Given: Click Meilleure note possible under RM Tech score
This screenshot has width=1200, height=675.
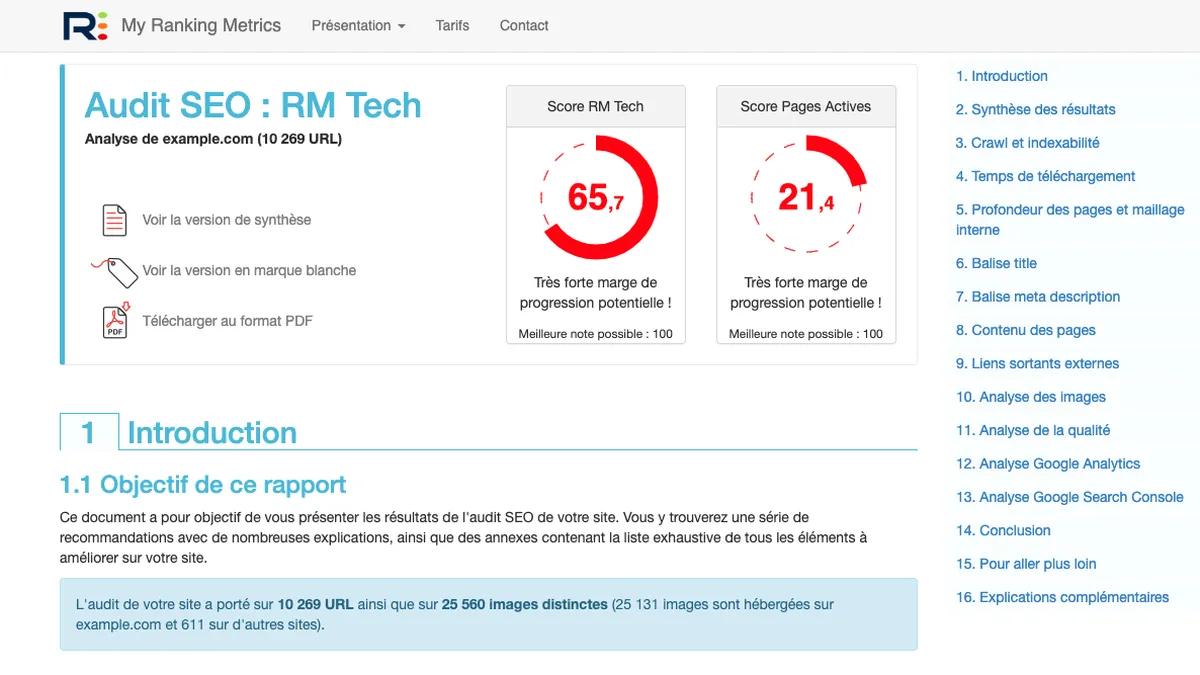Looking at the screenshot, I should click(x=596, y=334).
